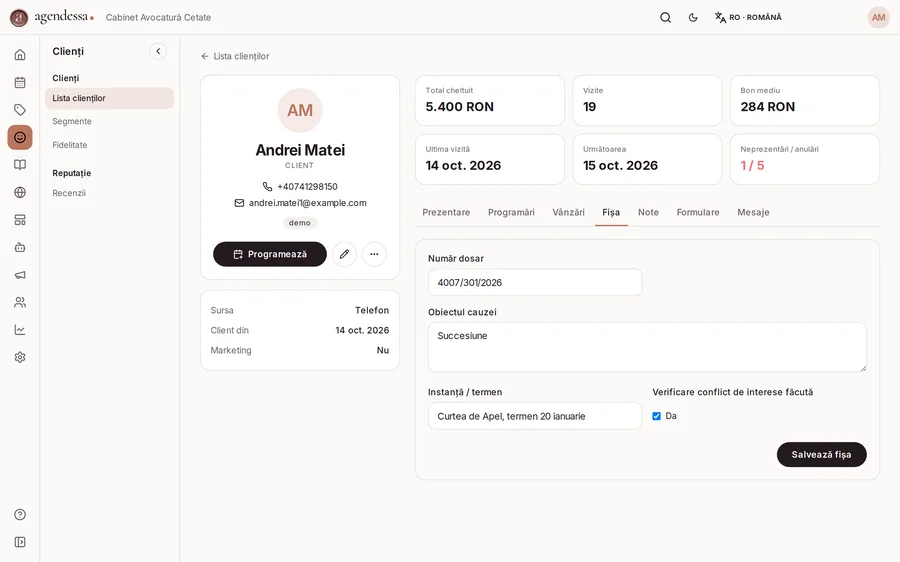Click the Vizite 19 card
Screen dimensions: 900x562
pyautogui.click(x=647, y=100)
